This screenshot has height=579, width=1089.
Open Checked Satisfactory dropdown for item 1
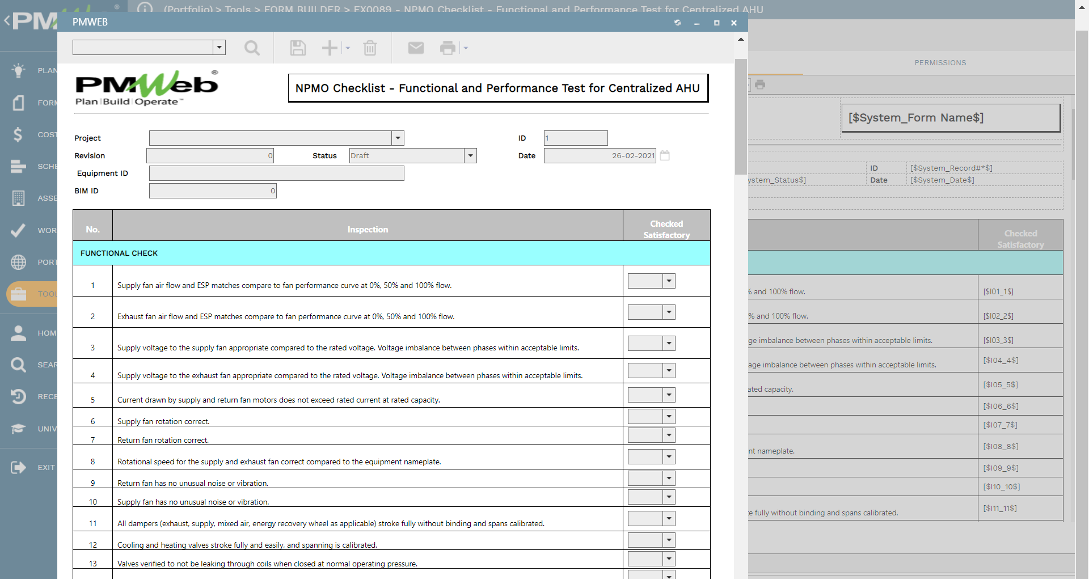669,281
